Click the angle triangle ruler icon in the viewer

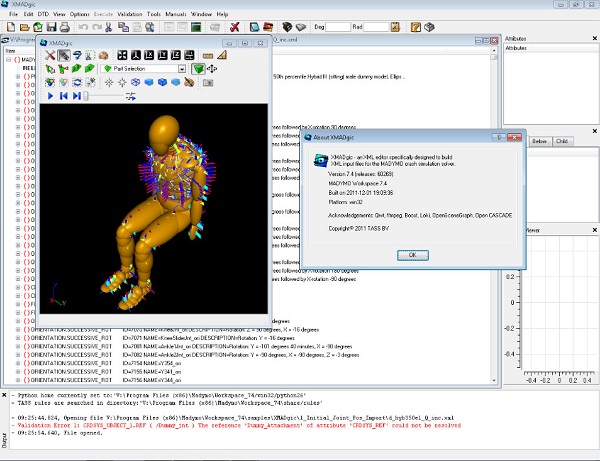pos(222,55)
